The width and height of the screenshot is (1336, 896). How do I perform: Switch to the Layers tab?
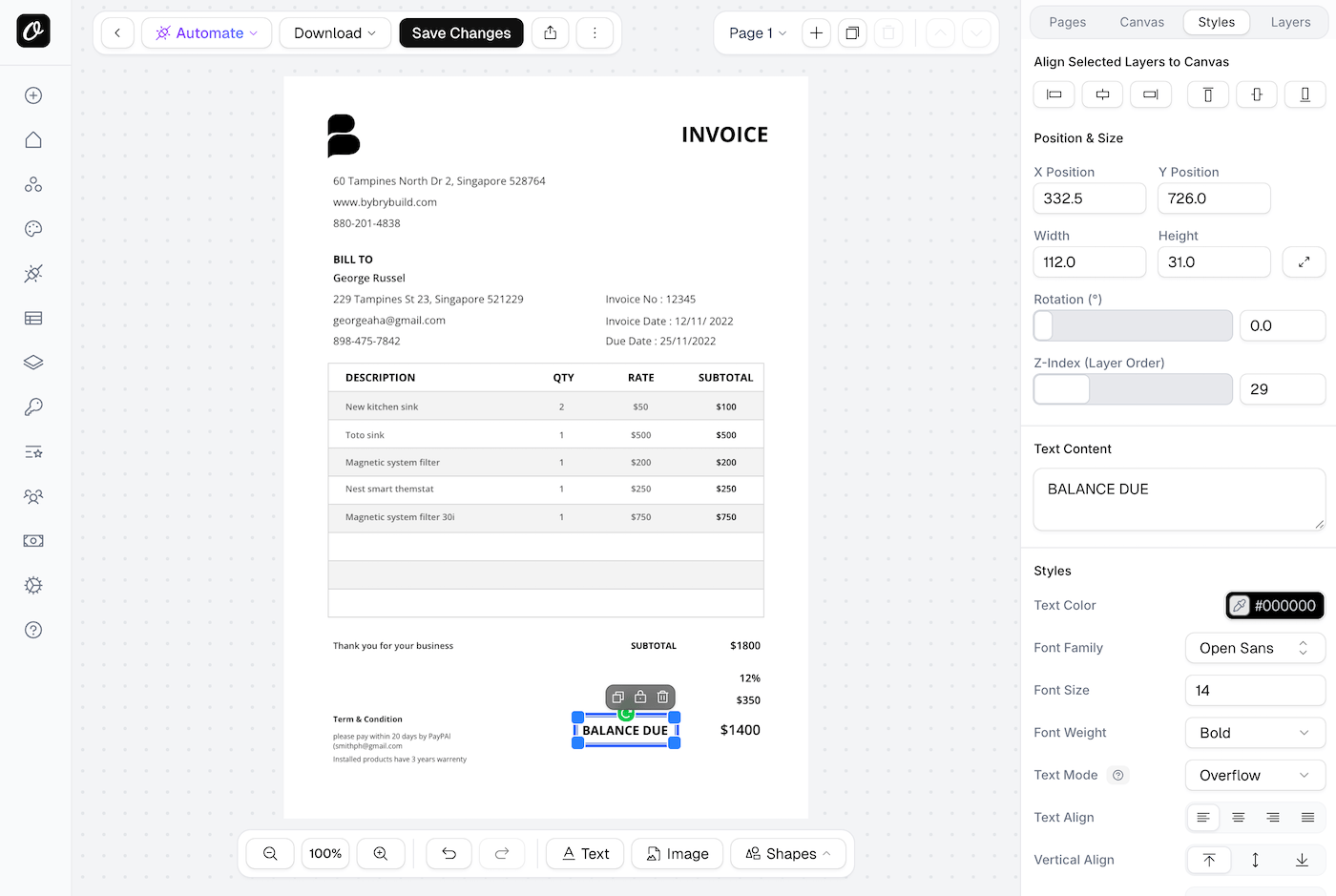(x=1290, y=22)
